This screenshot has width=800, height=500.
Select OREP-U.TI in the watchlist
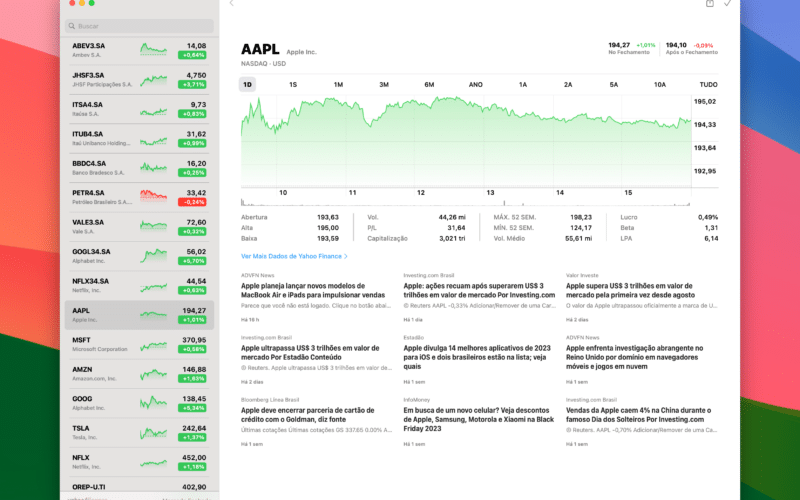point(139,488)
